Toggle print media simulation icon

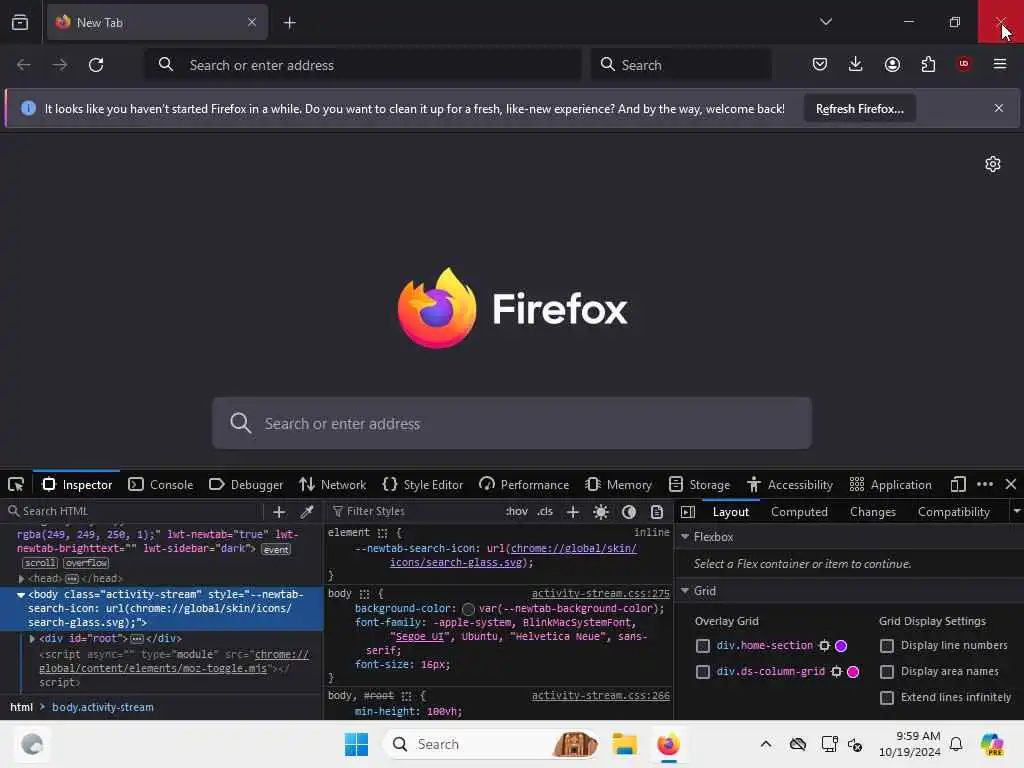[657, 512]
